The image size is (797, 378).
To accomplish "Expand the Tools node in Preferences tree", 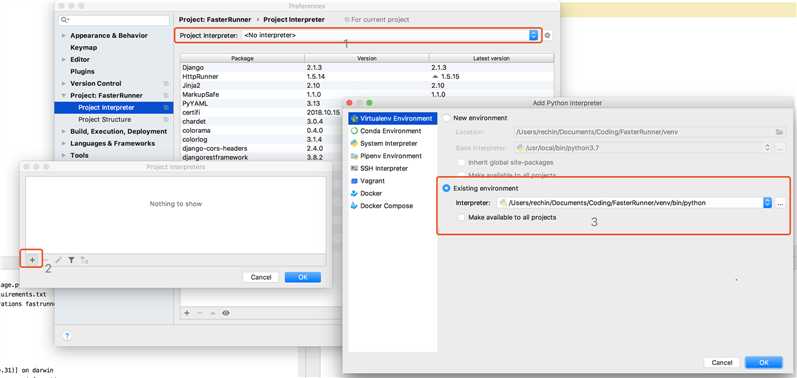I will pos(64,155).
